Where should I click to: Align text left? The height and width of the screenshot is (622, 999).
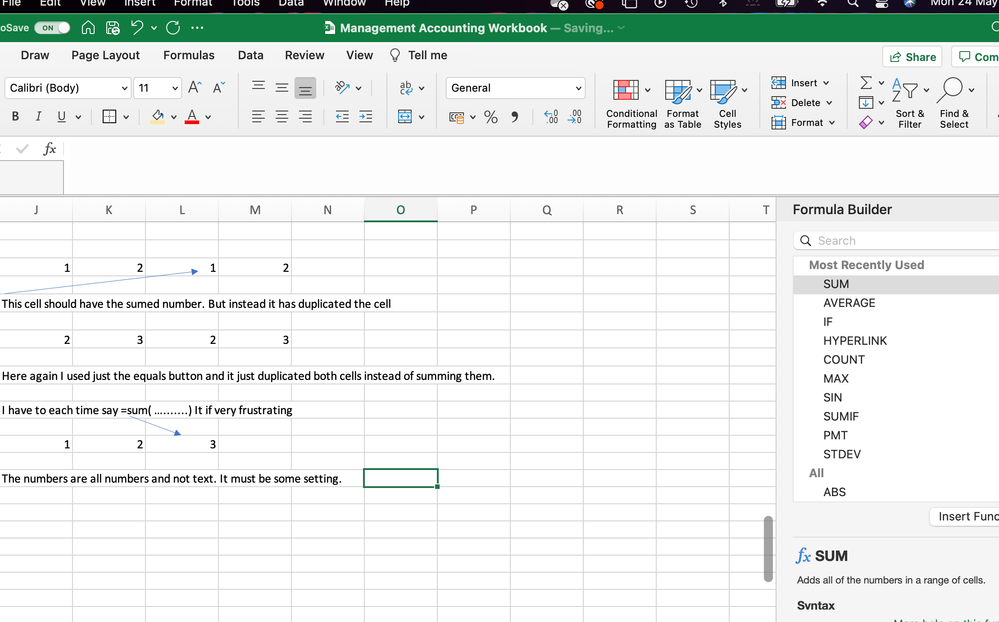pyautogui.click(x=258, y=117)
